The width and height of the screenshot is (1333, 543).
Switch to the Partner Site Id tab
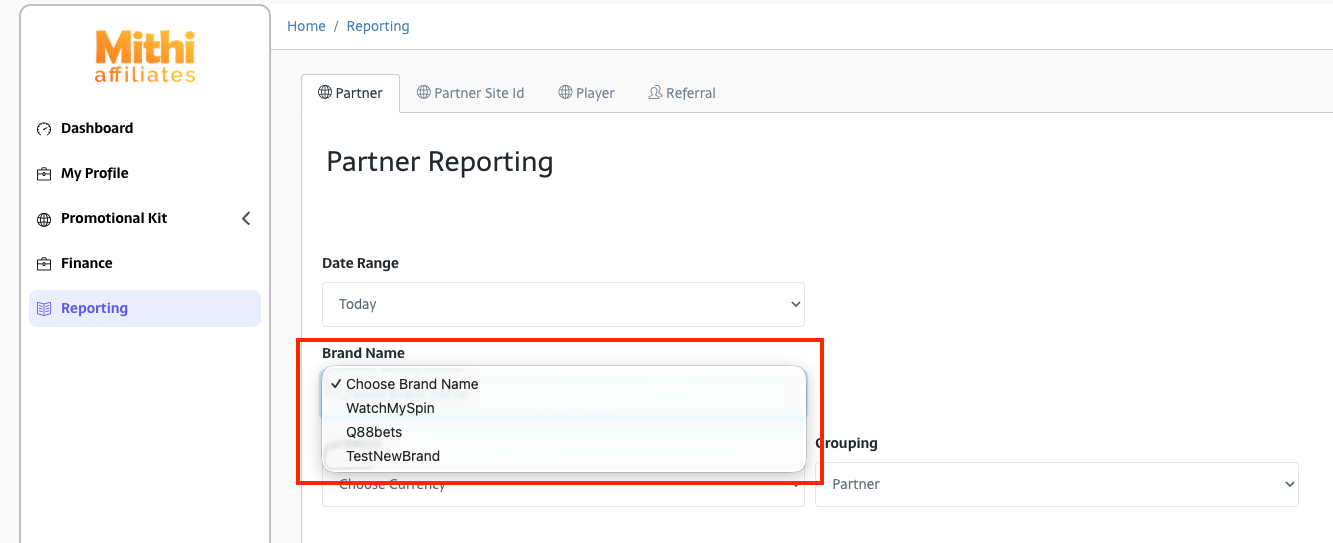[x=469, y=93]
